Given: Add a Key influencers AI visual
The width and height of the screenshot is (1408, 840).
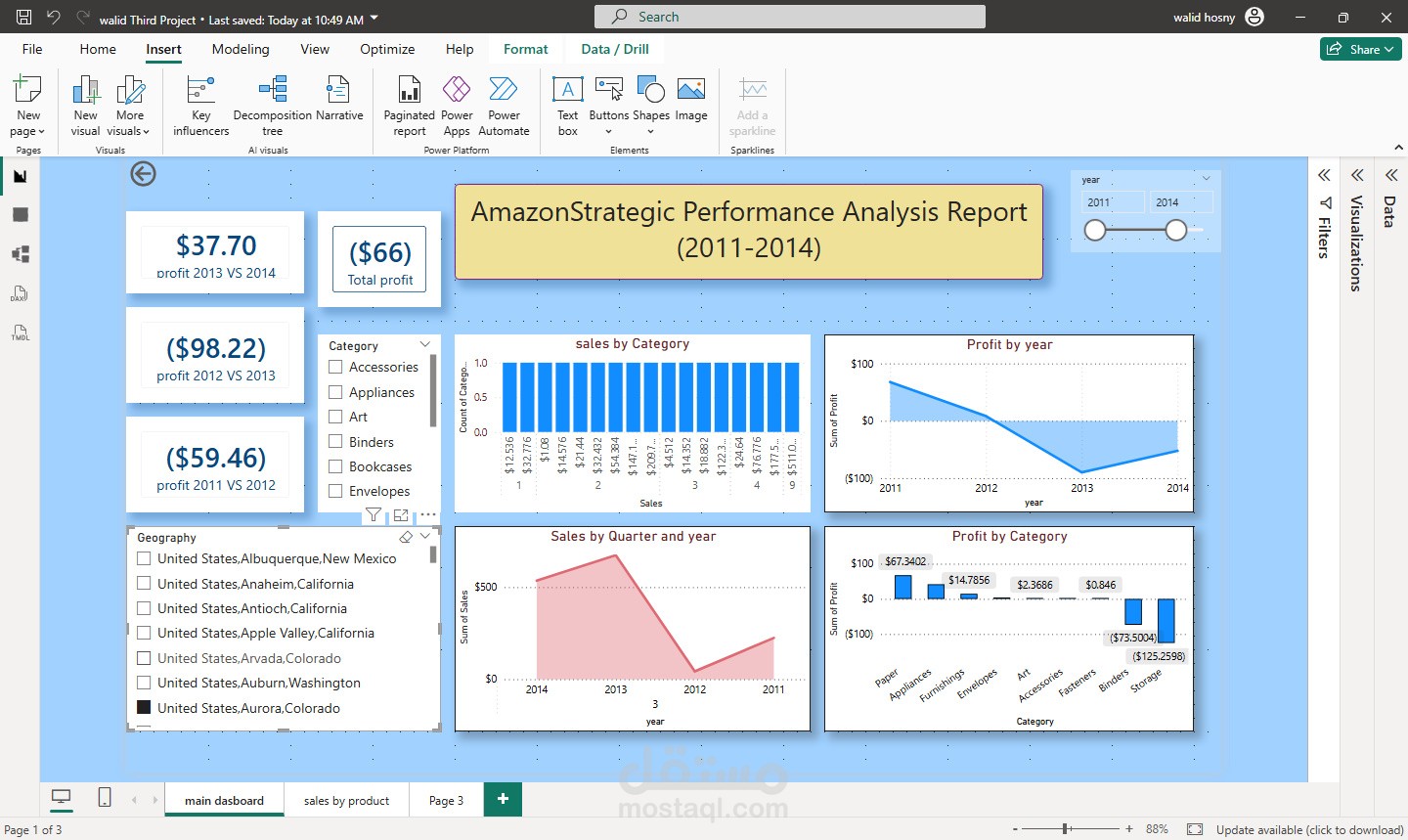Looking at the screenshot, I should click(199, 103).
